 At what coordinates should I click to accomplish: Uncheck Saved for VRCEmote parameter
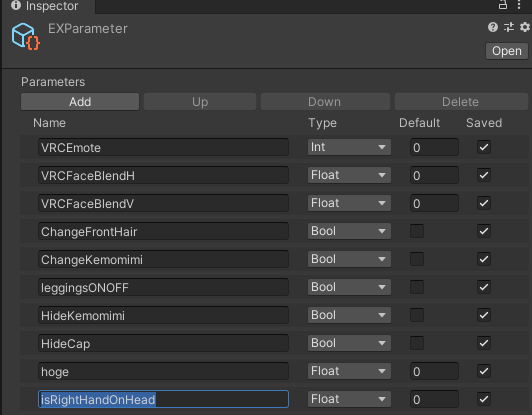point(484,147)
